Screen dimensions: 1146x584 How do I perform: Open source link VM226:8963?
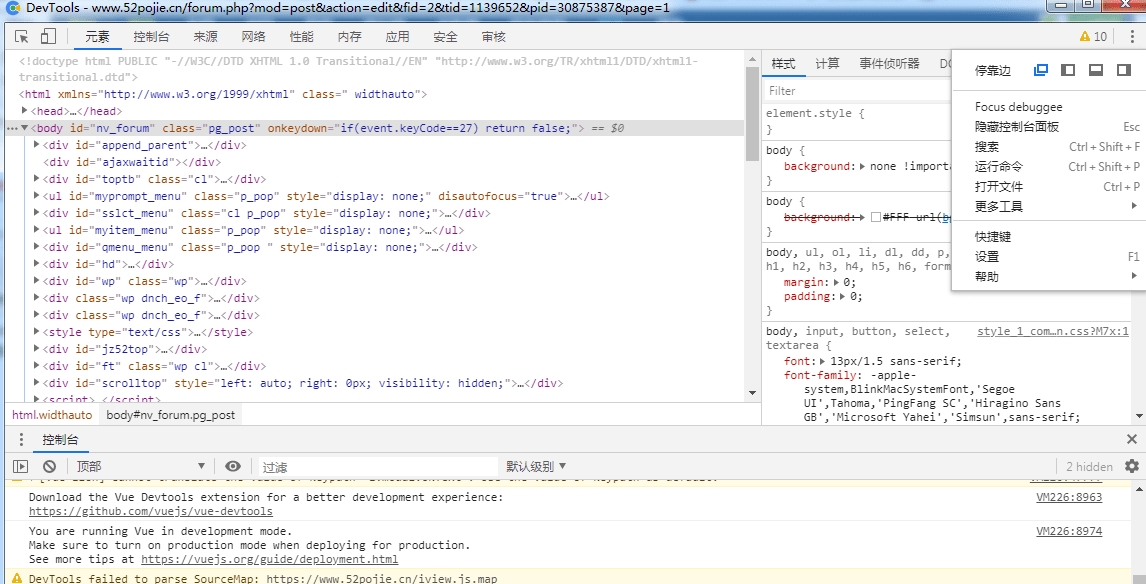1069,497
